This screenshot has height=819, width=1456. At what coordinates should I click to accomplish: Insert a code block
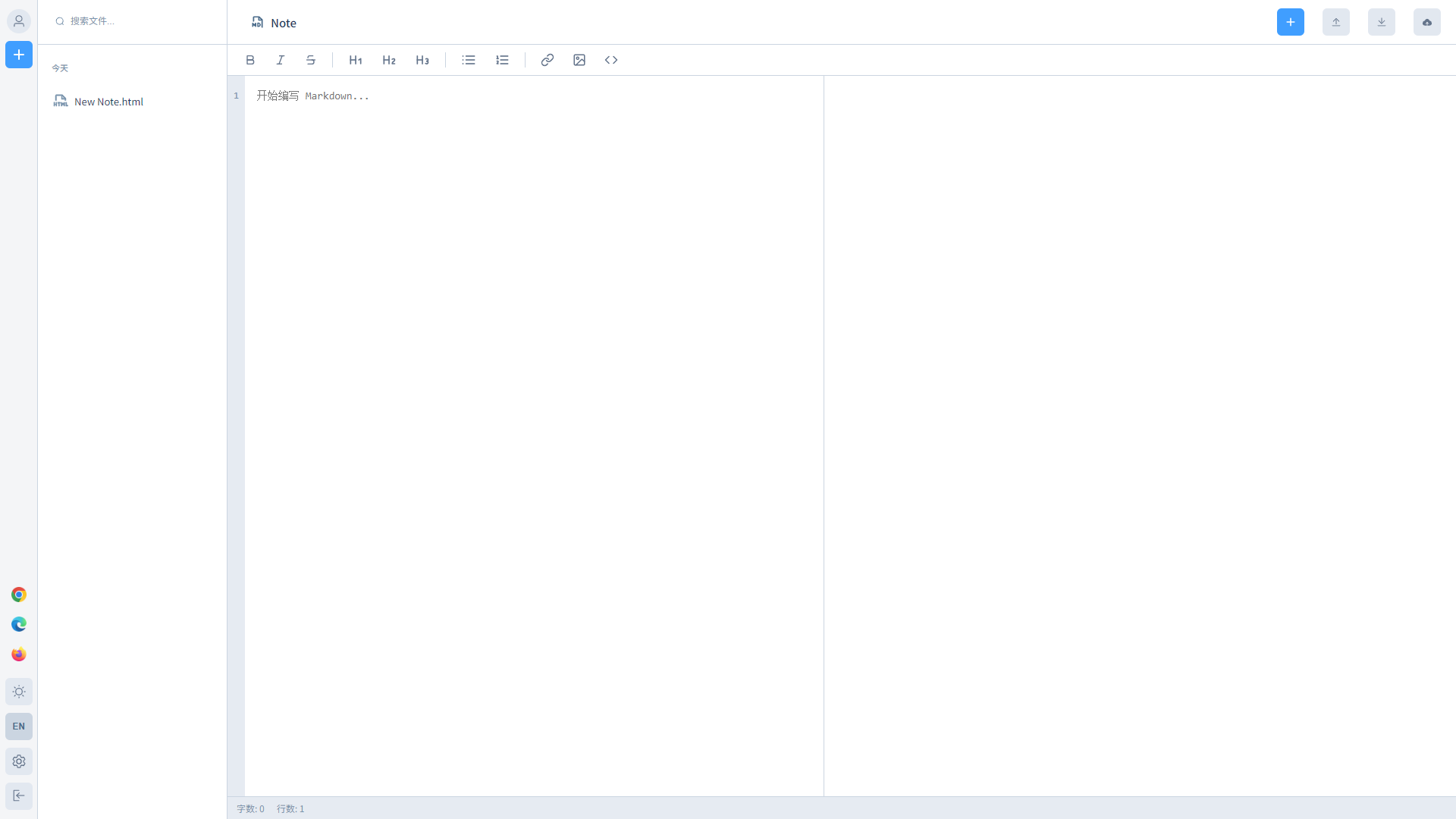[x=611, y=60]
